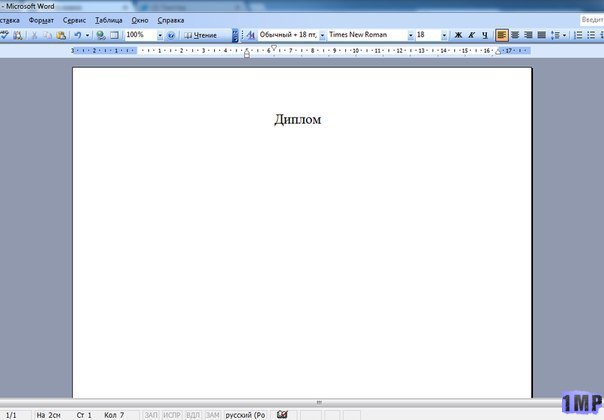Screen dimensions: 604x420
Task: Click on the word Диплом in document
Action: tap(298, 120)
